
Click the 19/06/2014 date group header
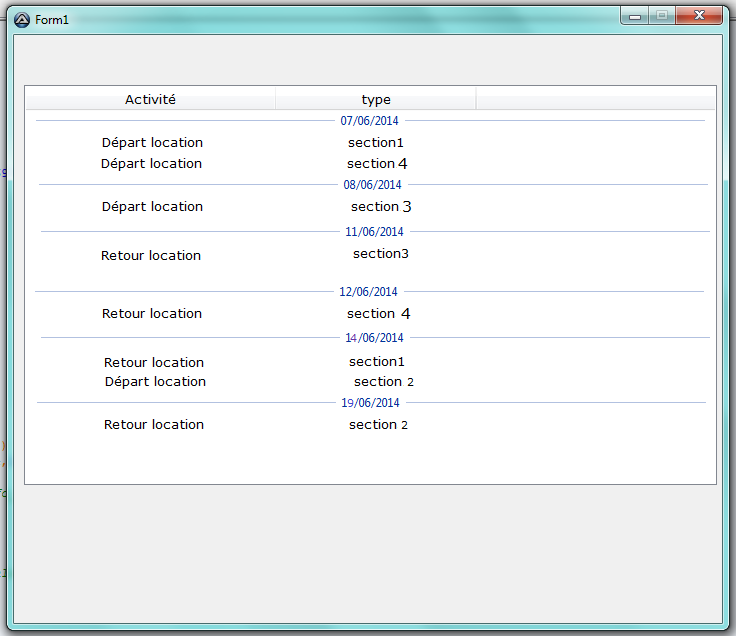coord(370,403)
